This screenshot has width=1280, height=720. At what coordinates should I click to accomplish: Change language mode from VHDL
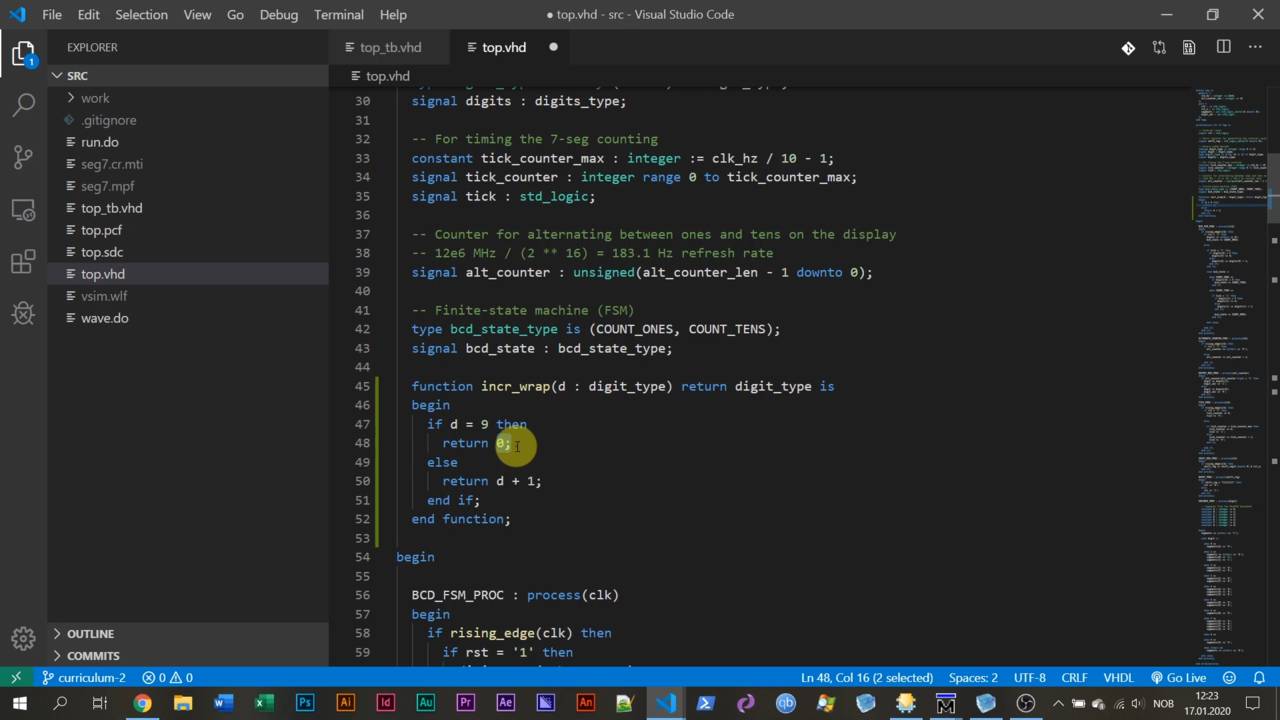[x=1118, y=677]
